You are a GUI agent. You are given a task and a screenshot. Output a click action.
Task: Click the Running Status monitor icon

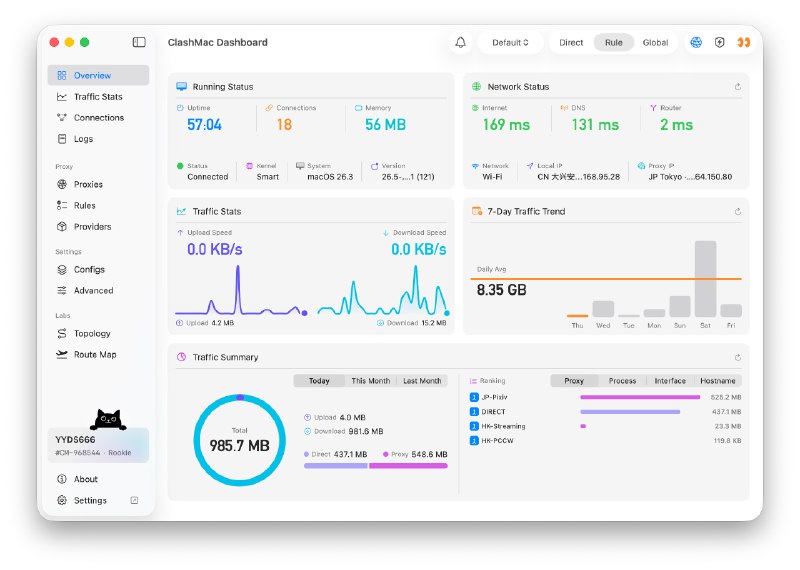pos(181,86)
